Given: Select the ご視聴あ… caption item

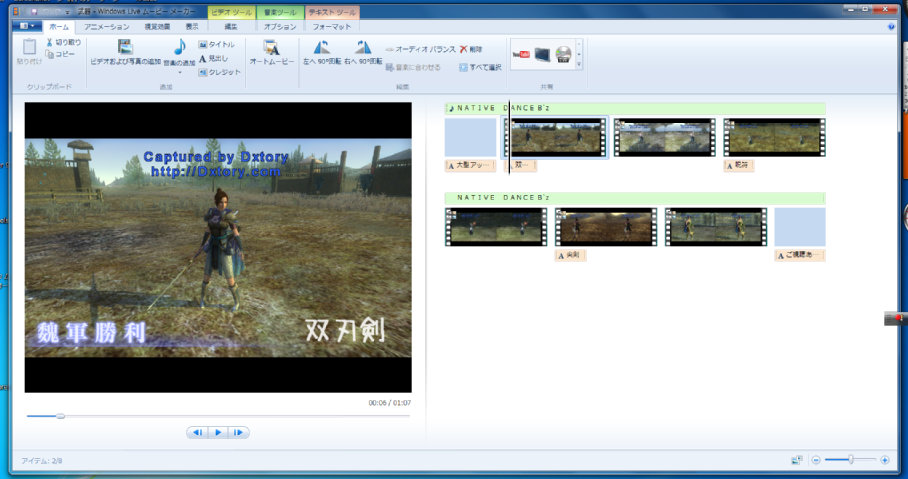Looking at the screenshot, I should pos(800,255).
